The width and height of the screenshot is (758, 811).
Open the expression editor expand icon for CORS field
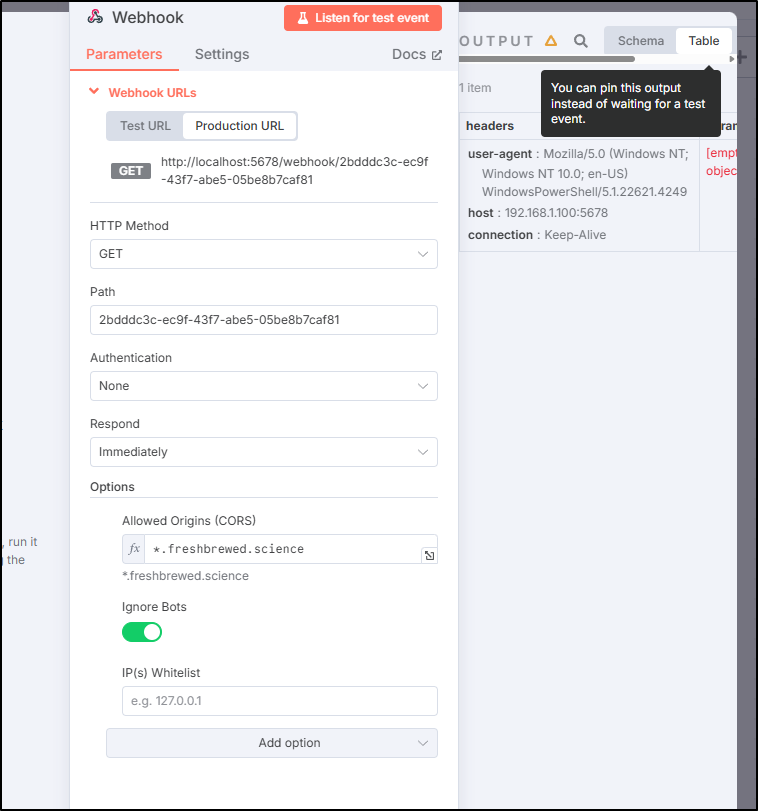pyautogui.click(x=429, y=555)
